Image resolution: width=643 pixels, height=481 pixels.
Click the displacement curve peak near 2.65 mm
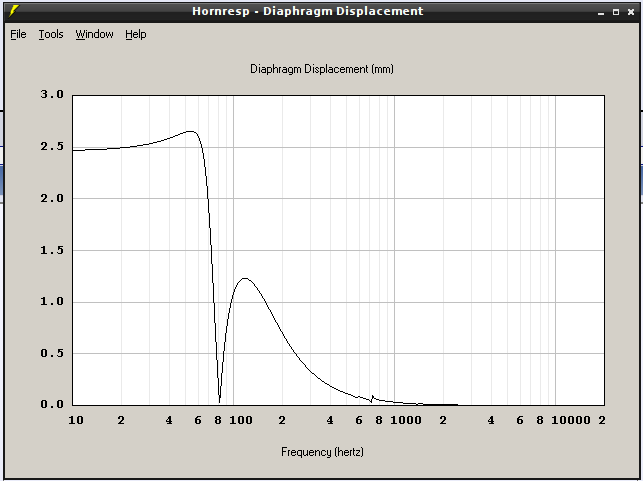point(190,131)
